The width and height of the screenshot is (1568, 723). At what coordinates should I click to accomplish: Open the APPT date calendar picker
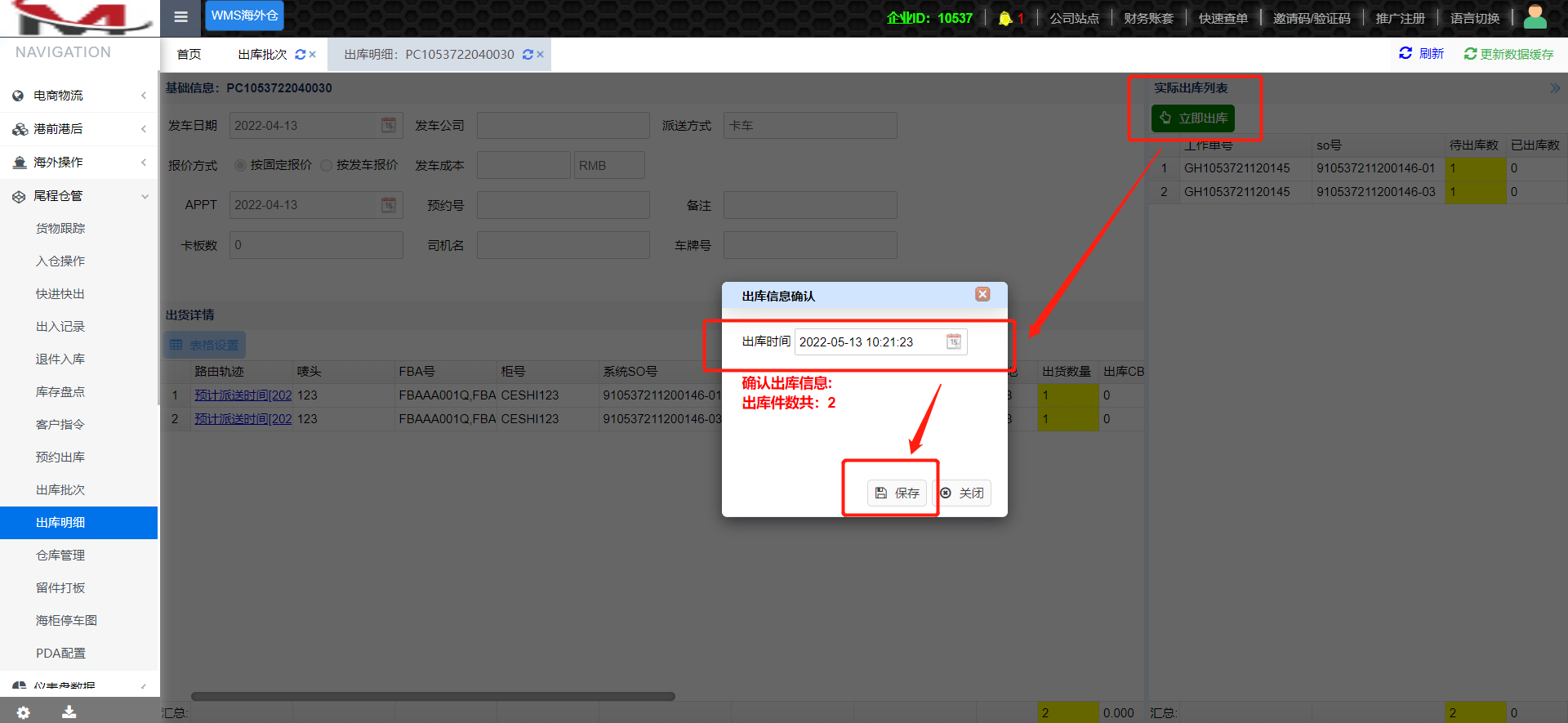pos(389,204)
